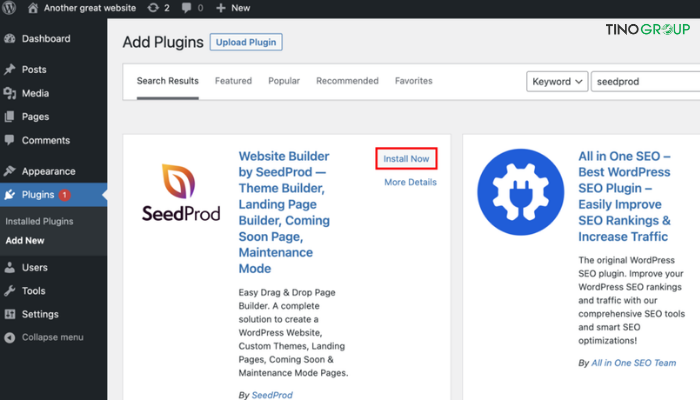The image size is (700, 400).
Task: Select the Search Results tab
Action: [167, 81]
